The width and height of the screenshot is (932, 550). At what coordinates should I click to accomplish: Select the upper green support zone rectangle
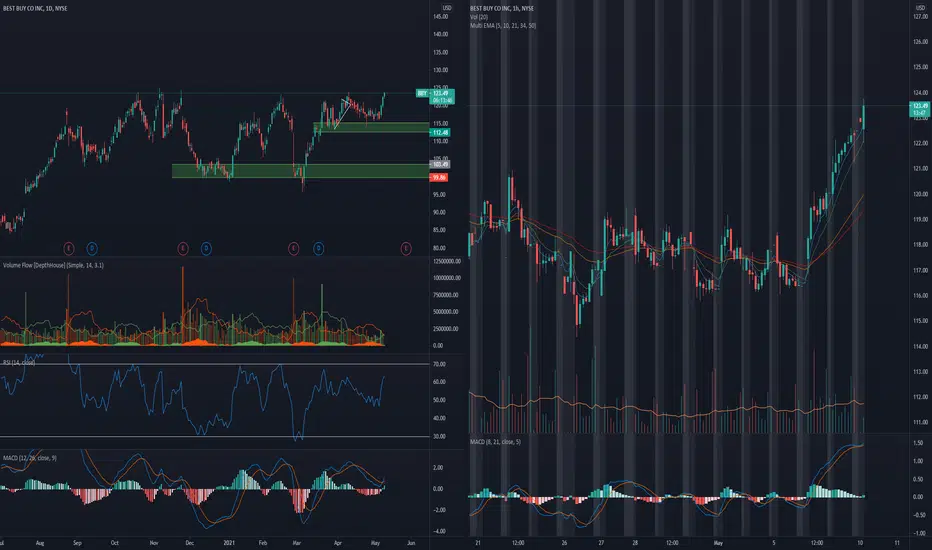pyautogui.click(x=371, y=127)
